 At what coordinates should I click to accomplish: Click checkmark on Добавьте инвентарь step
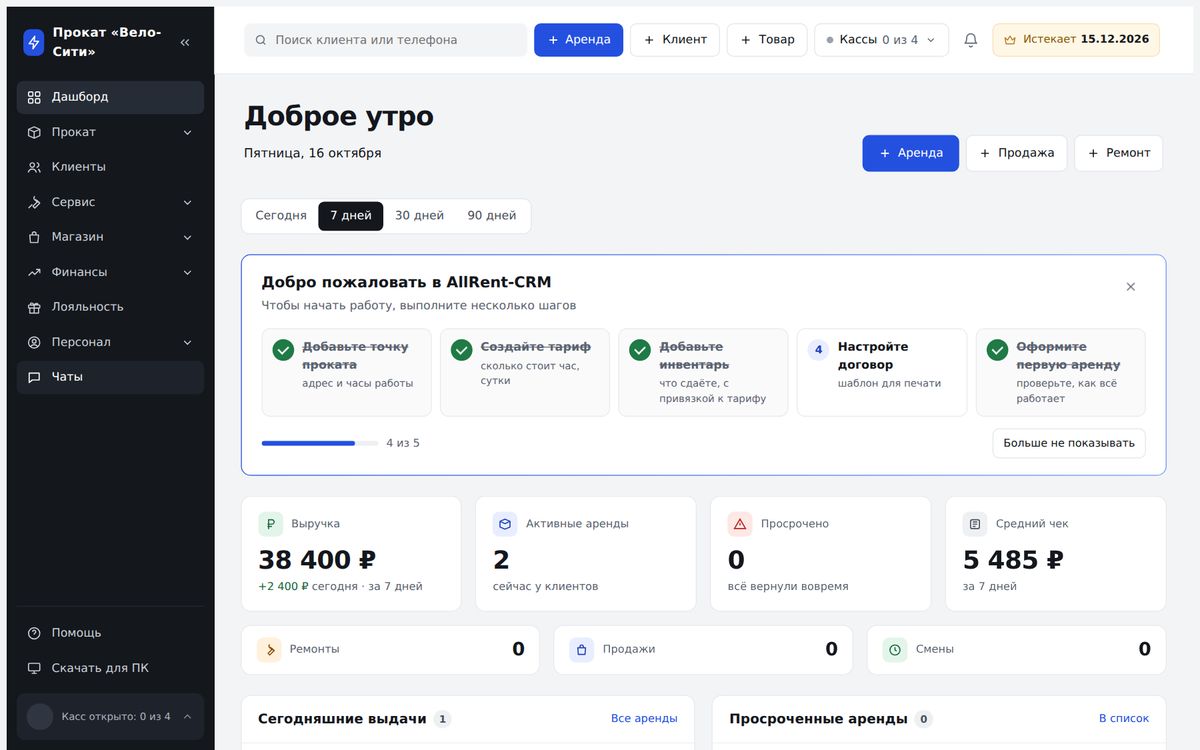click(640, 350)
